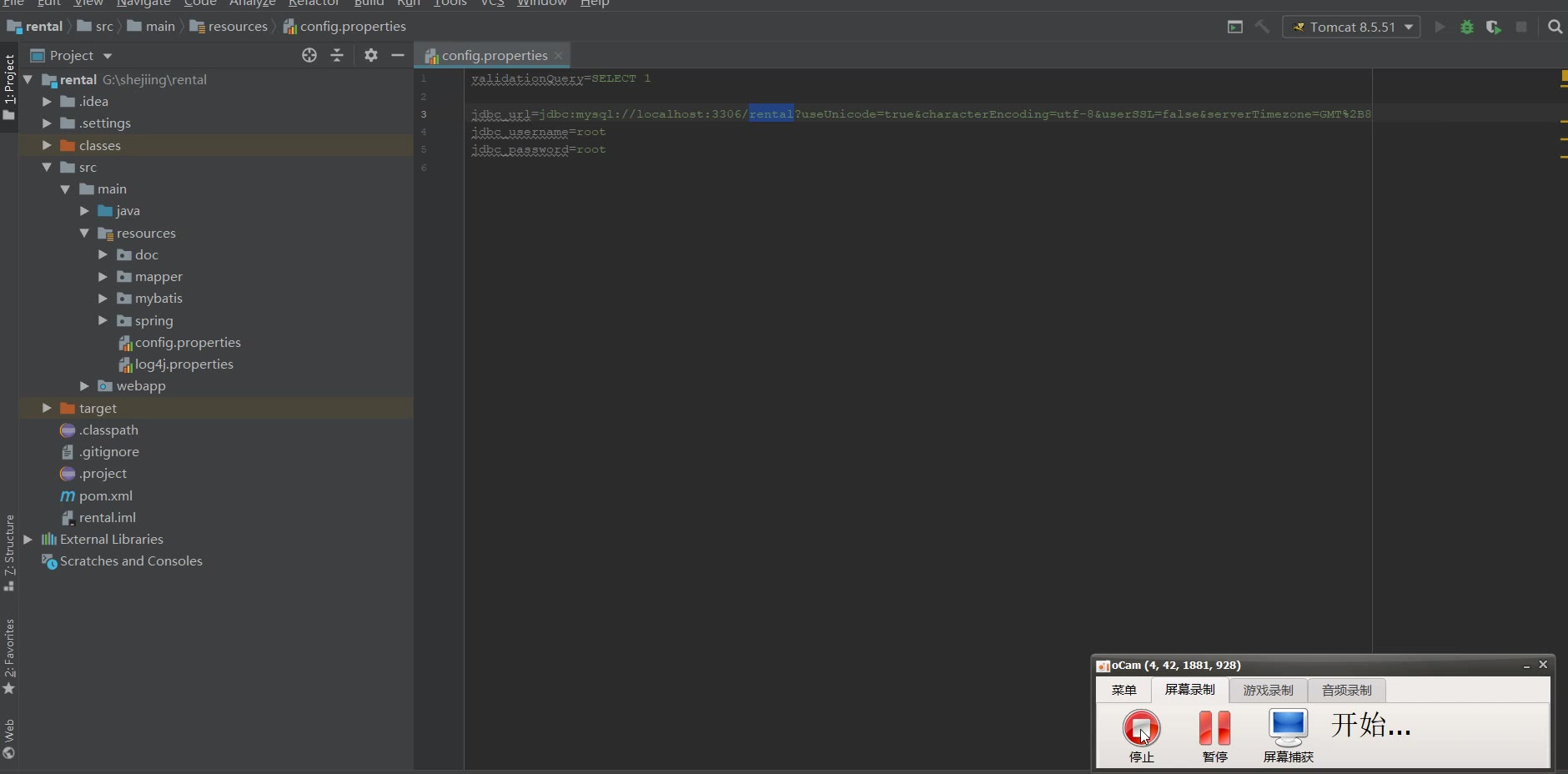The image size is (1568, 774).
Task: Toggle the Favorites tool window sidebar tab
Action: point(9,656)
